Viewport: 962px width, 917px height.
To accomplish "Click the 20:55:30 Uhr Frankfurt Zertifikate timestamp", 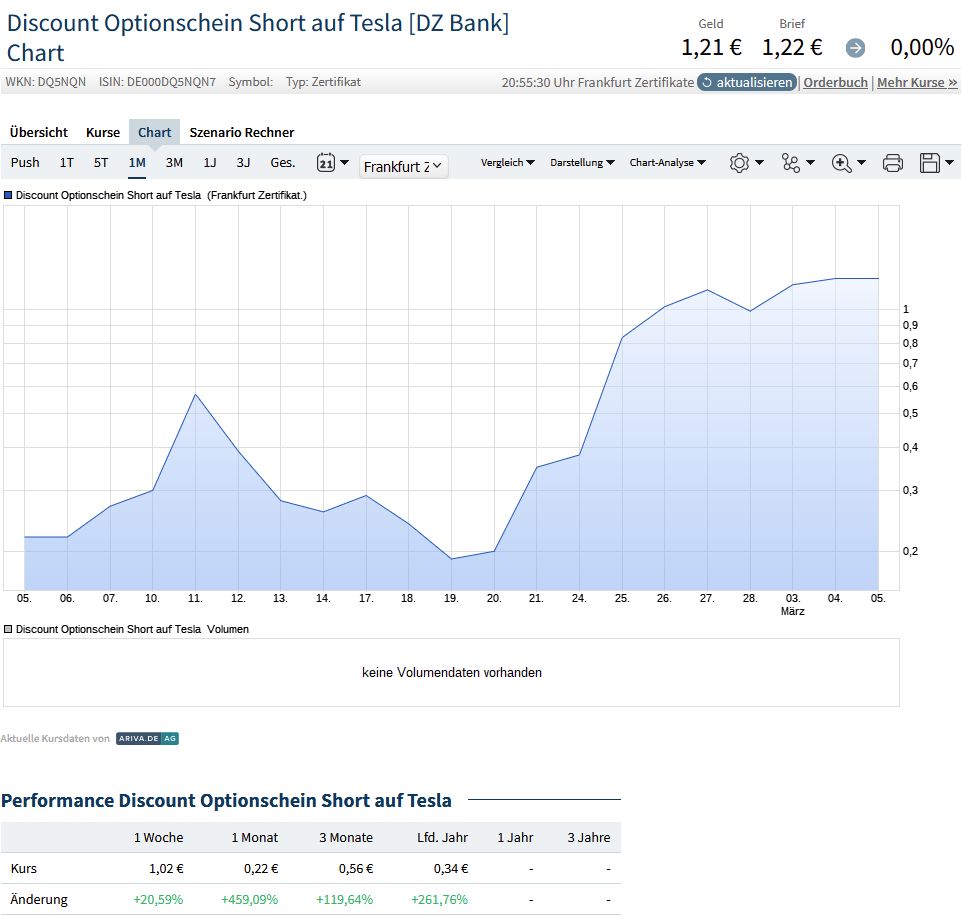I will pos(598,82).
